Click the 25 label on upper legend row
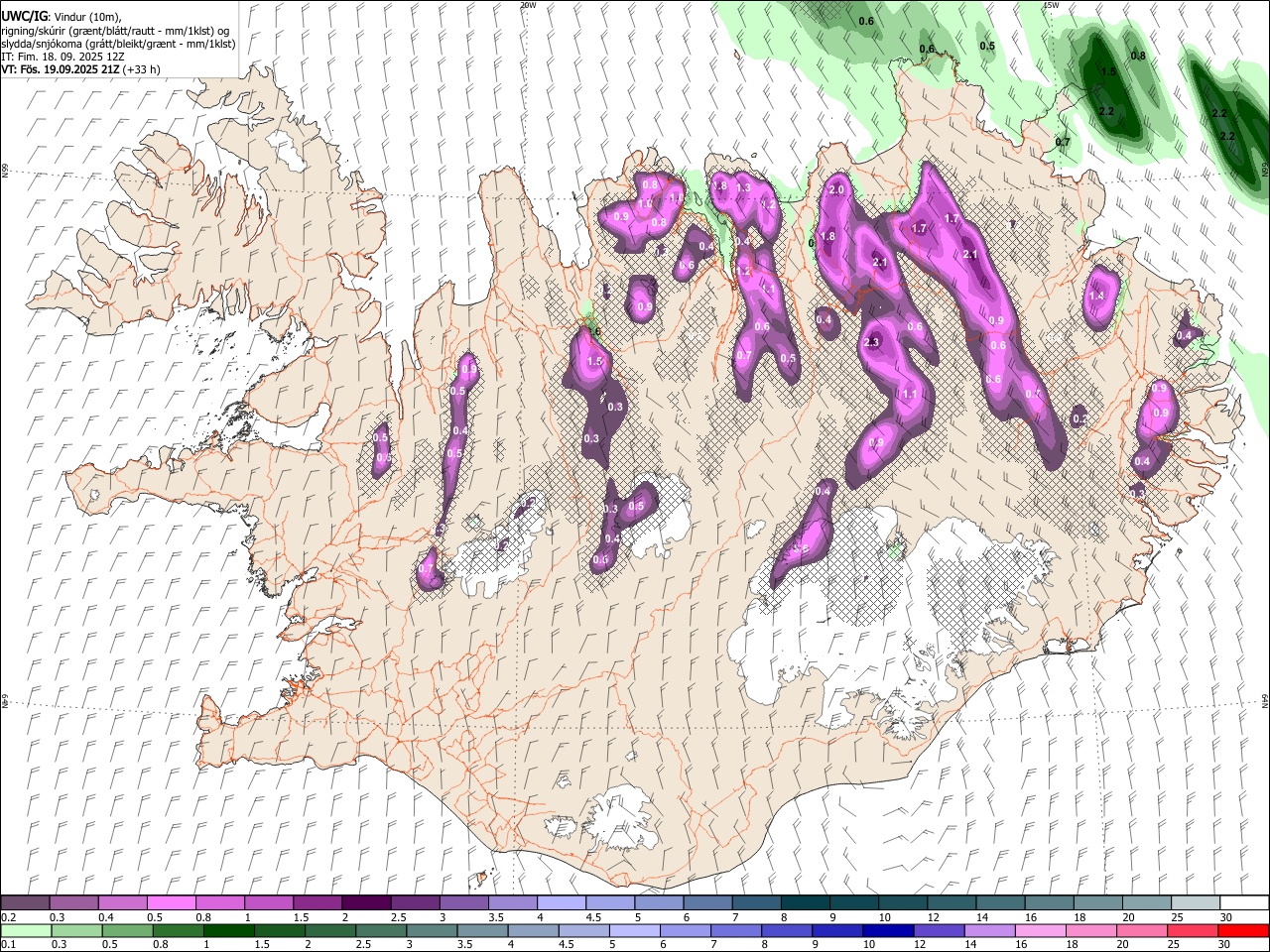 pos(1178,918)
